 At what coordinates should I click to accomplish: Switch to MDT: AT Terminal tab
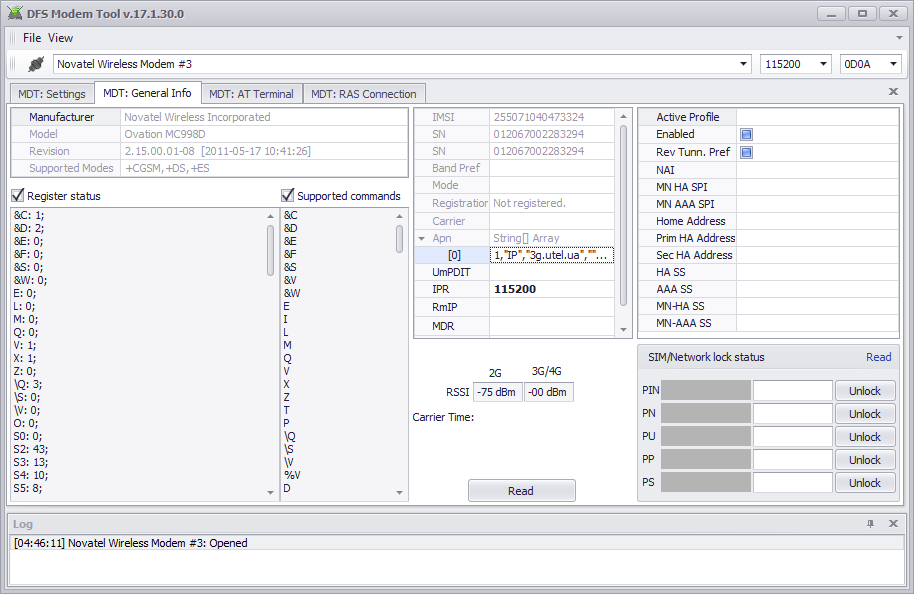tap(251, 94)
